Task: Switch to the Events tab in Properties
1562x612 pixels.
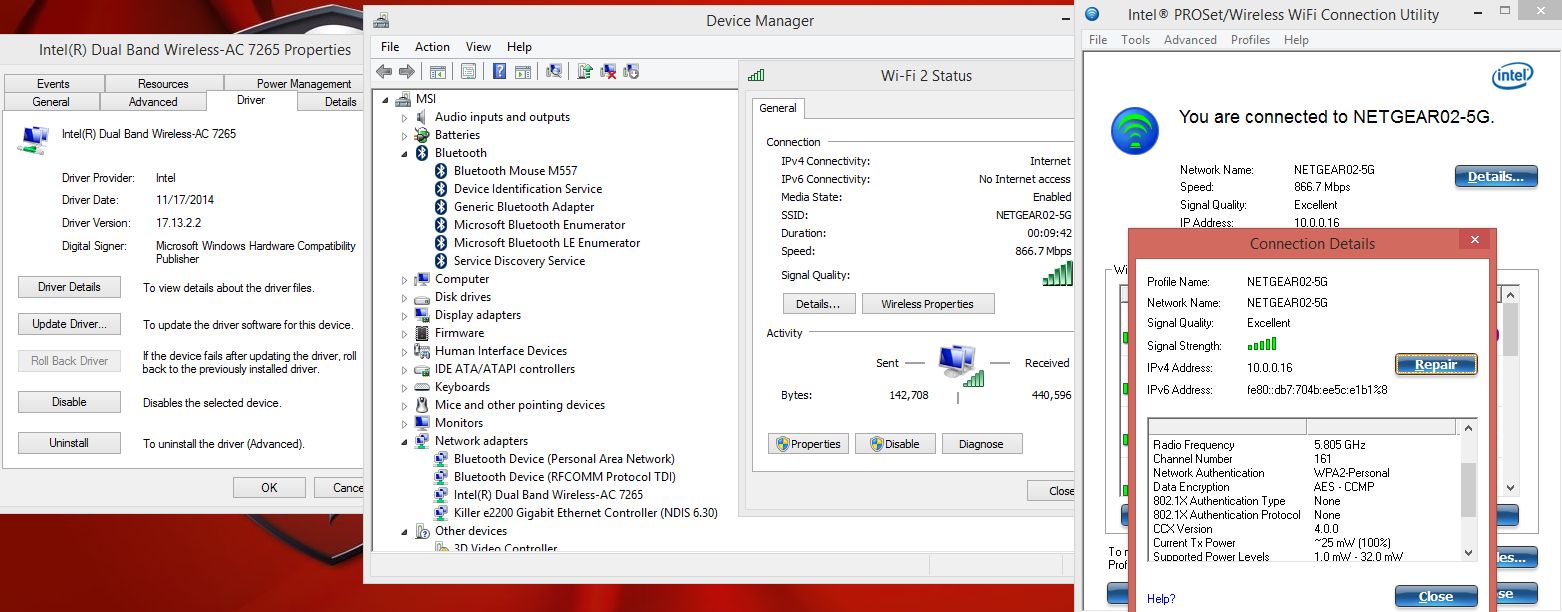Action: point(53,84)
